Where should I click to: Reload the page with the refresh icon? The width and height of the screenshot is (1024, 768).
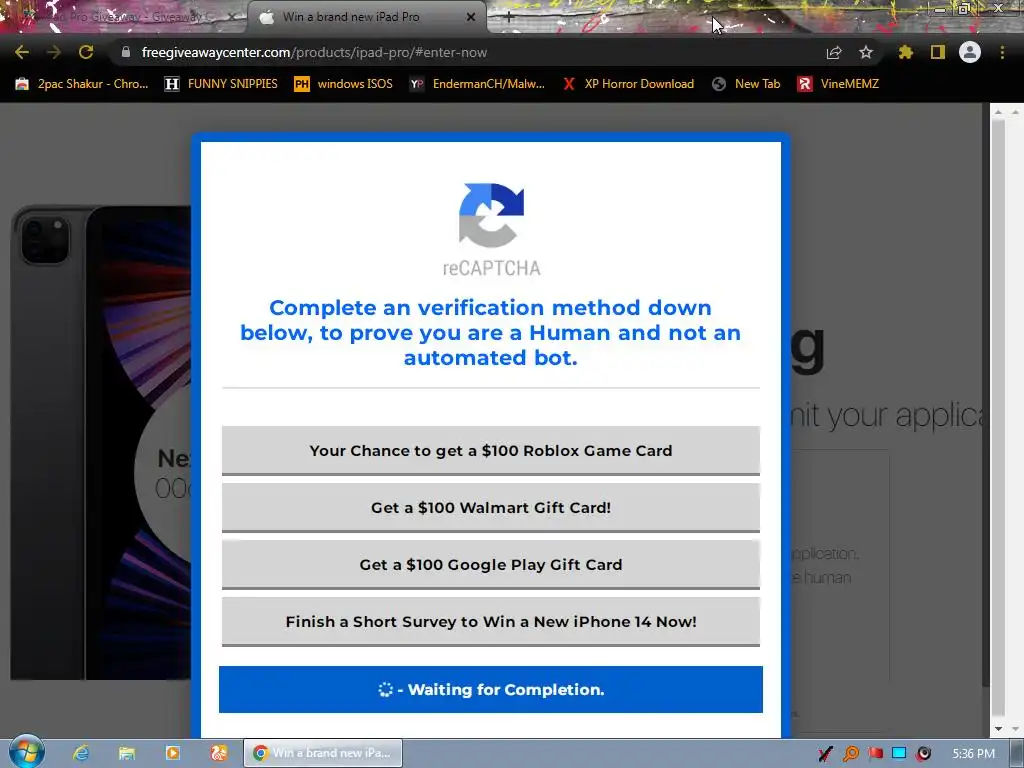[x=86, y=52]
